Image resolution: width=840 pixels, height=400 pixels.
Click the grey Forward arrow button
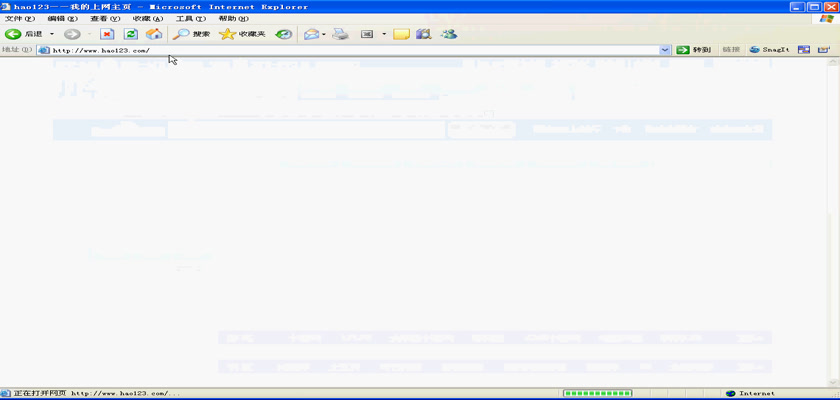pos(72,34)
